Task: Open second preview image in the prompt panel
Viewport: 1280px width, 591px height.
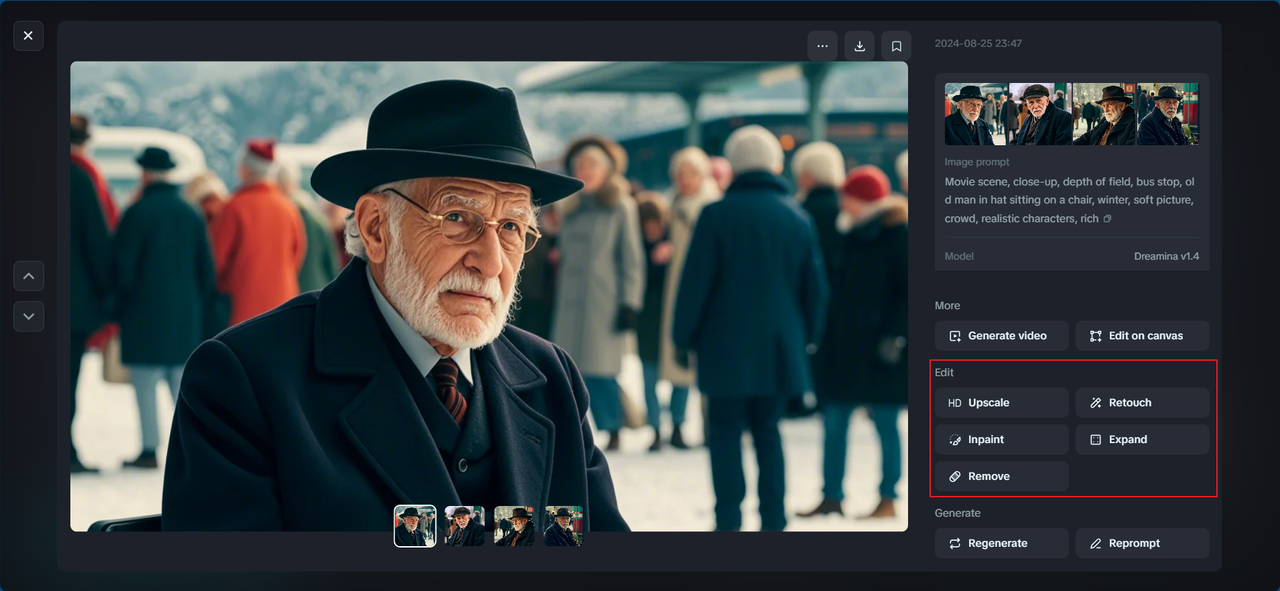Action: coord(1040,114)
